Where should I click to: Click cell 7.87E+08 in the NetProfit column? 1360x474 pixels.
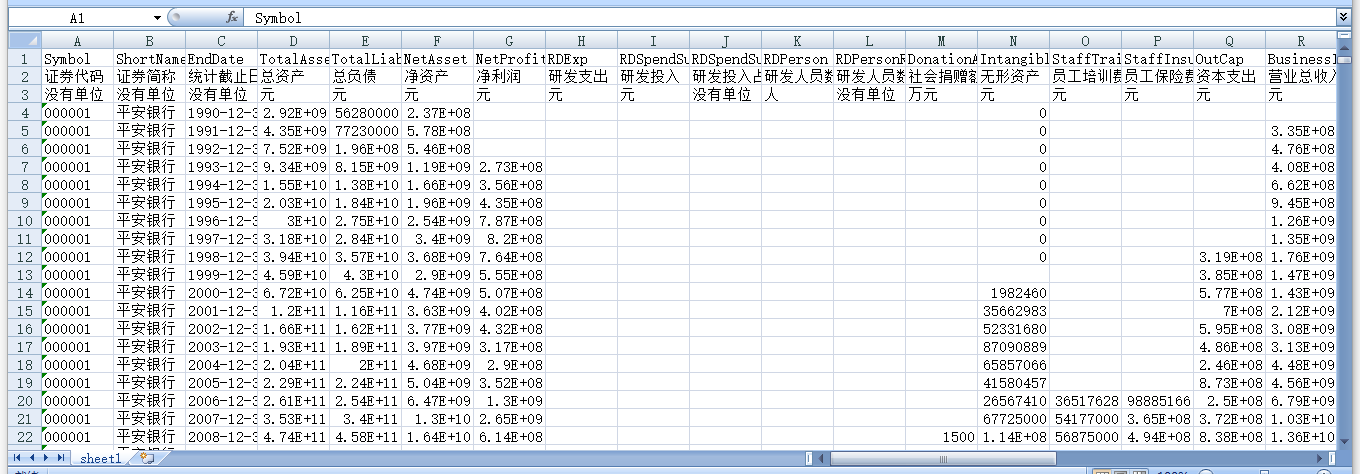(509, 221)
